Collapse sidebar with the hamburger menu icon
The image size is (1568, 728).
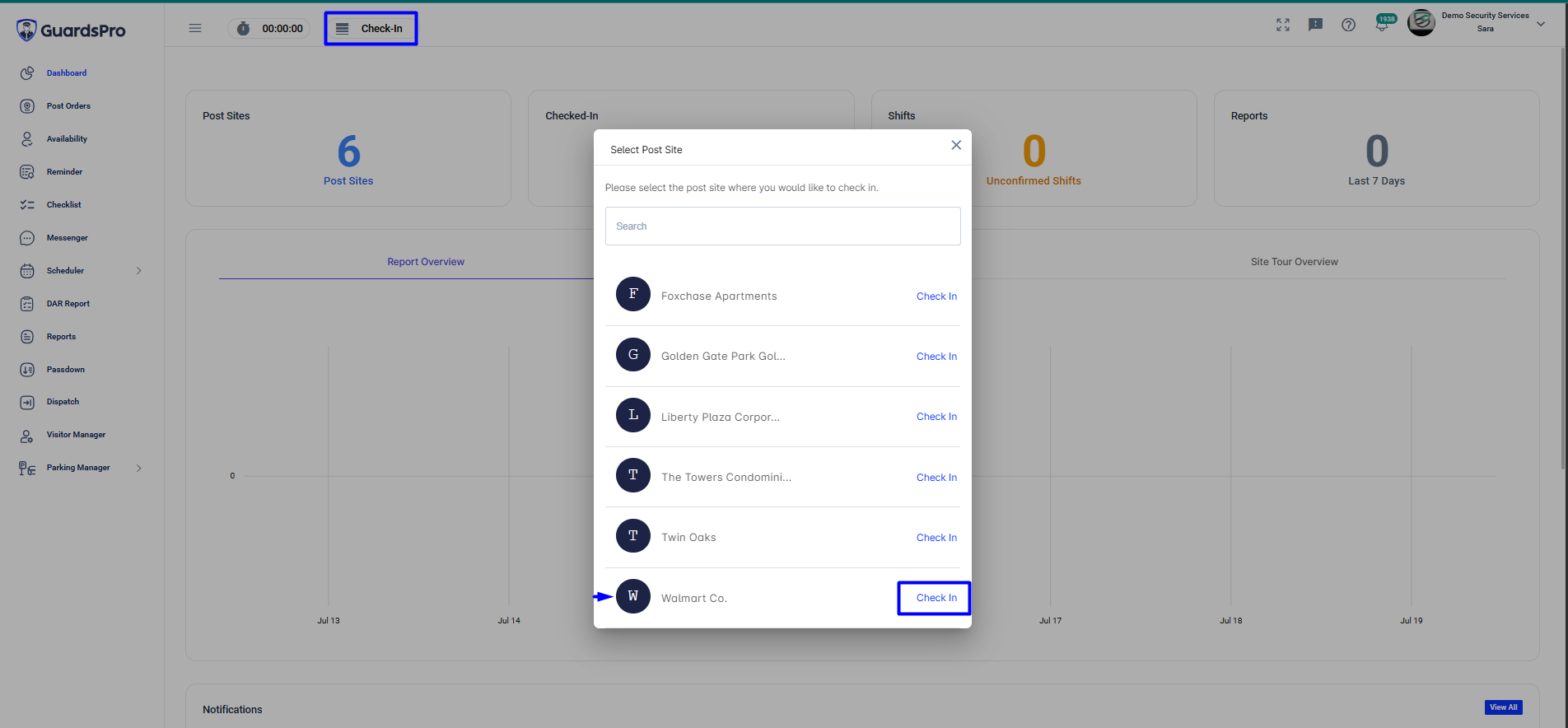(195, 28)
